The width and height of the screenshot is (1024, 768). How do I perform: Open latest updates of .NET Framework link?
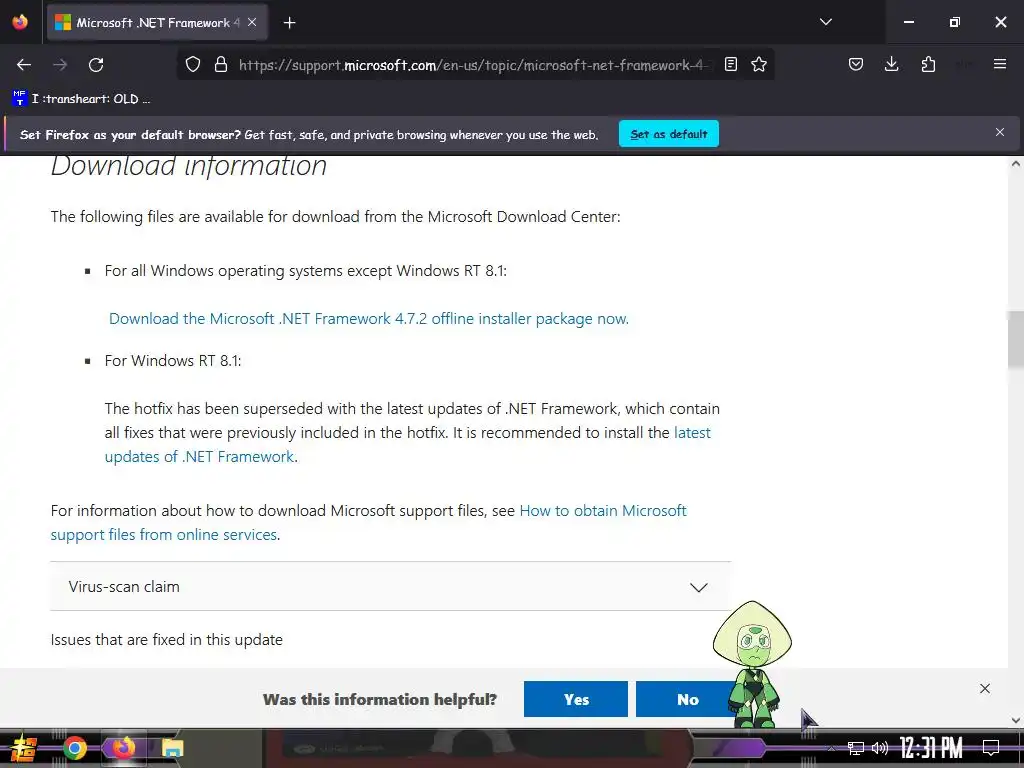408,445
